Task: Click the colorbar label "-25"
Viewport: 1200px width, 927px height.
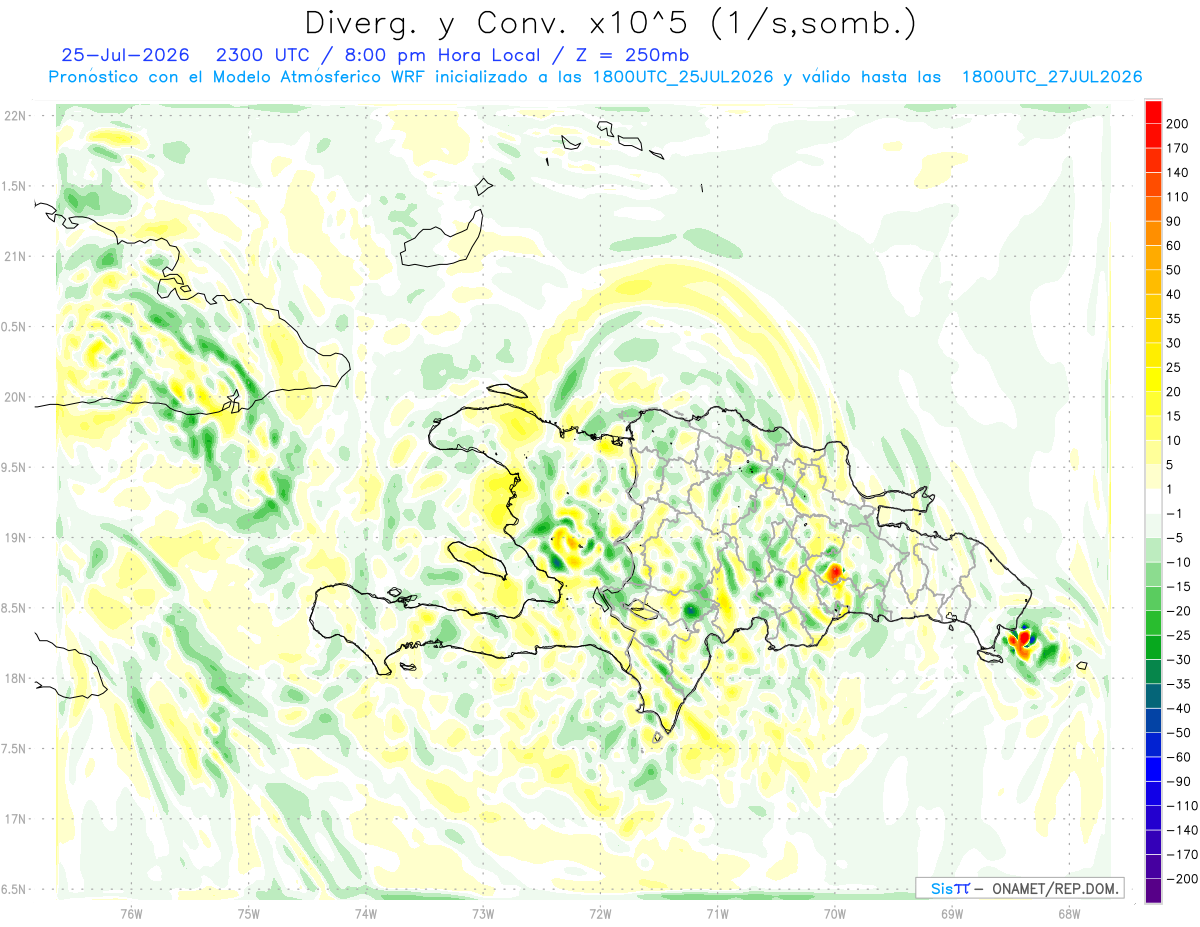Action: point(1181,635)
